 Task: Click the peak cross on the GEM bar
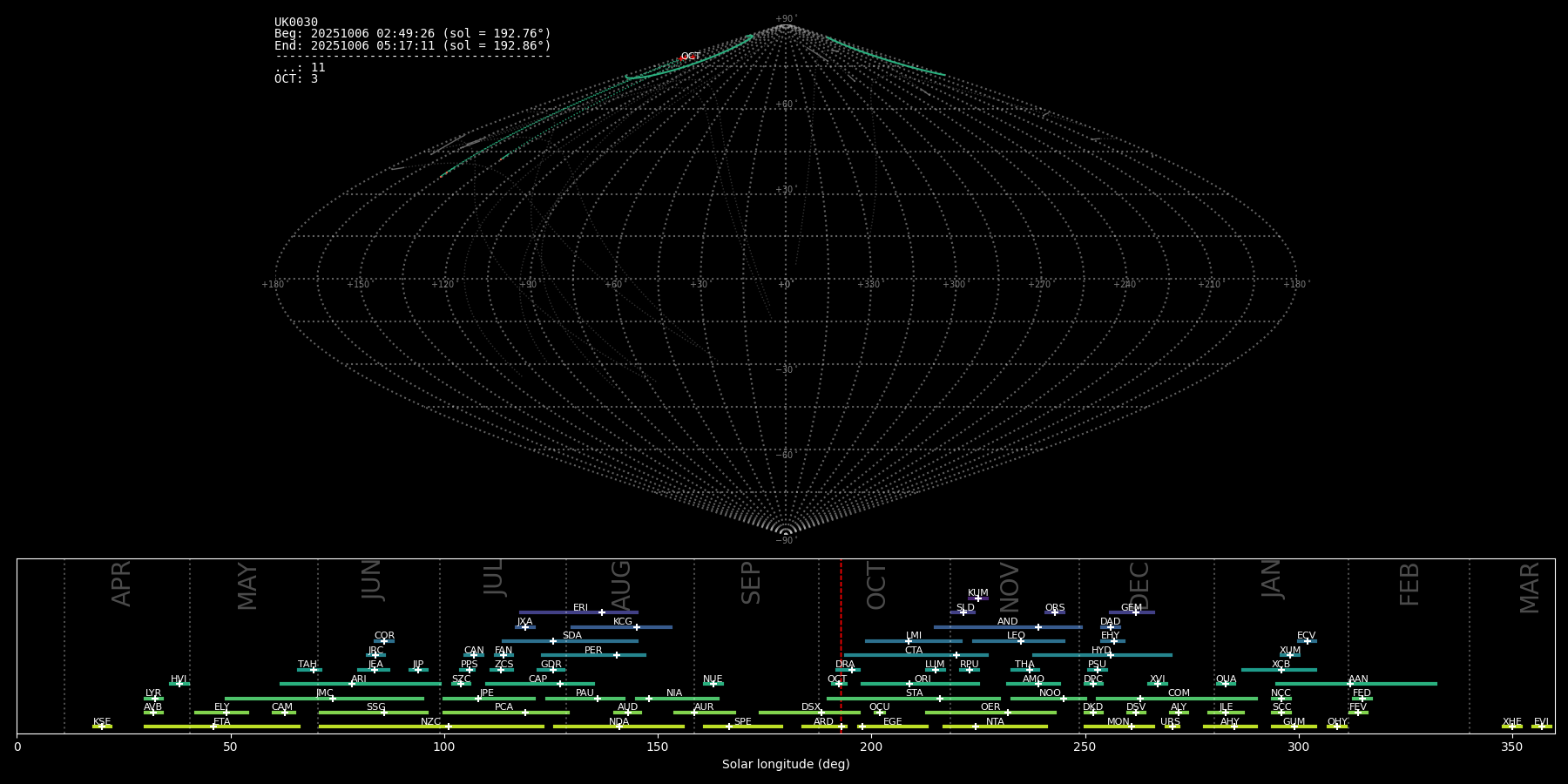pyautogui.click(x=1135, y=612)
